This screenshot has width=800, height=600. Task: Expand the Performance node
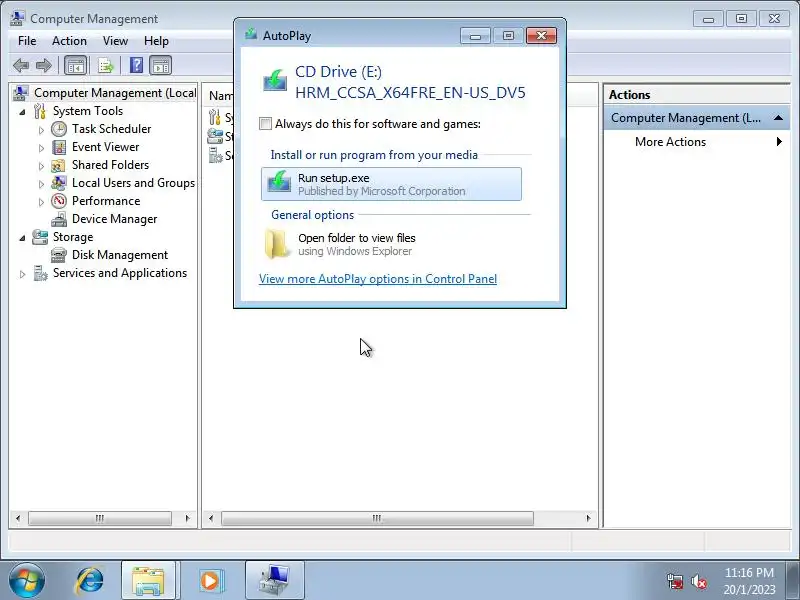[41, 202]
